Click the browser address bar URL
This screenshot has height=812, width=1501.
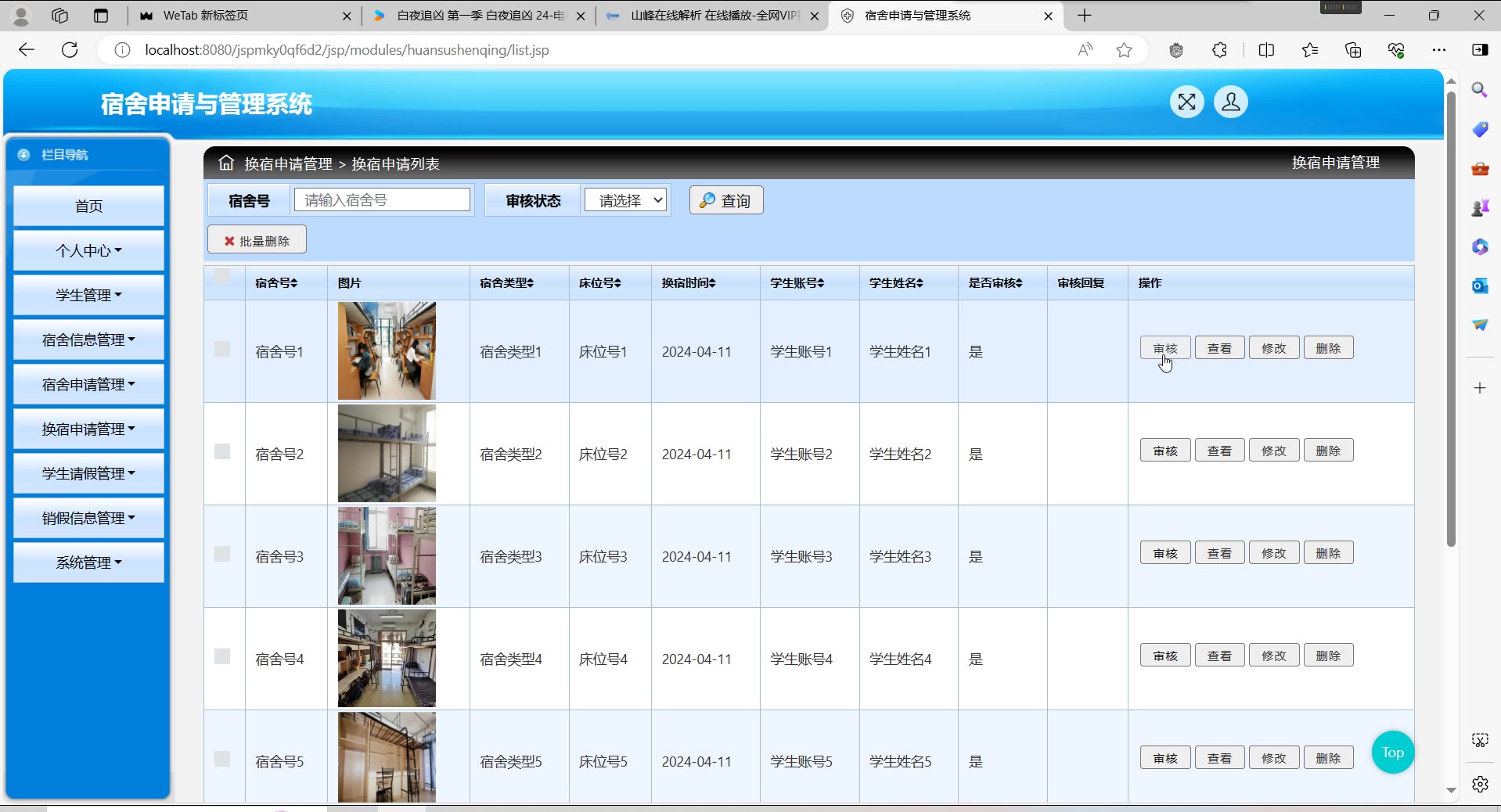pyautogui.click(x=347, y=50)
